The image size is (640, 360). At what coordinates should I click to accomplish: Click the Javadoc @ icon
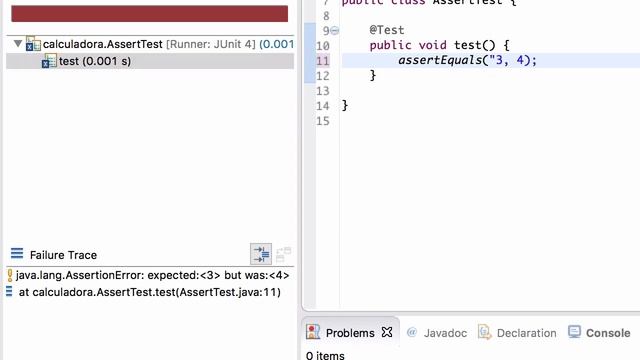[x=412, y=332]
